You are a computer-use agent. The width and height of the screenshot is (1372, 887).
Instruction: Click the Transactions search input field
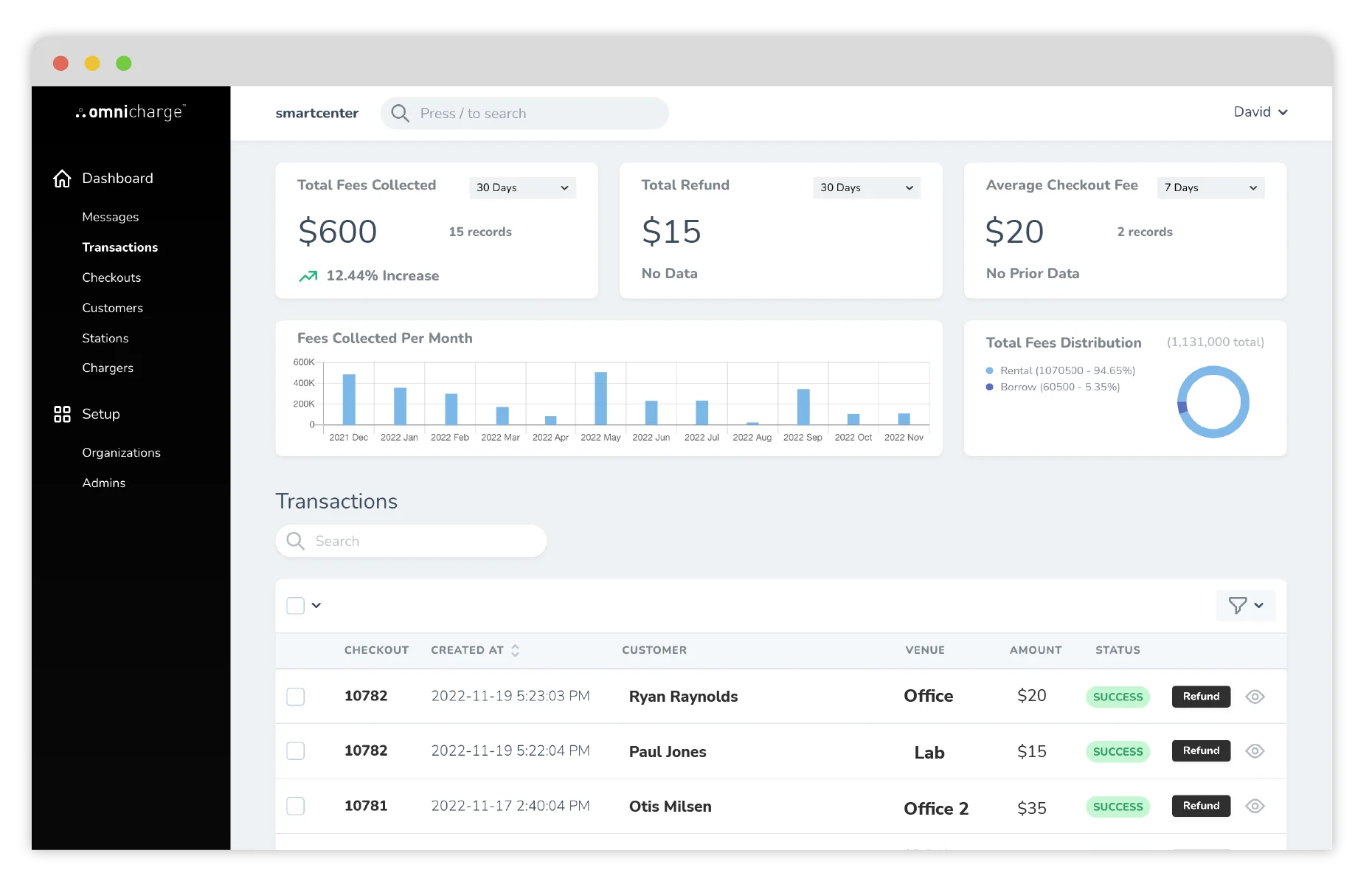[x=420, y=541]
